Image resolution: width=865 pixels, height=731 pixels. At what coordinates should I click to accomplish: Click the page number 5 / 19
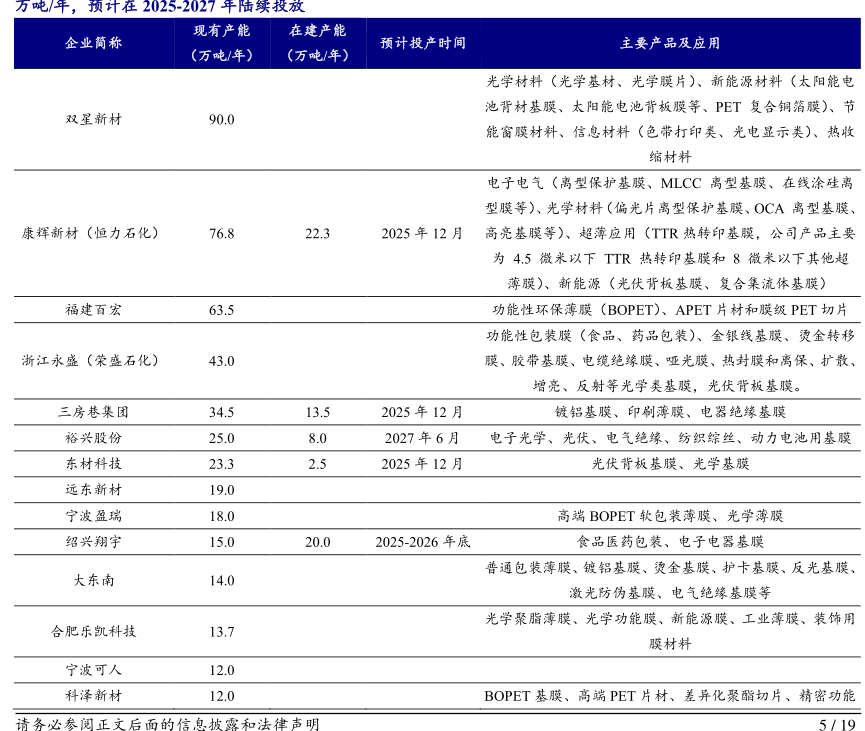point(837,723)
